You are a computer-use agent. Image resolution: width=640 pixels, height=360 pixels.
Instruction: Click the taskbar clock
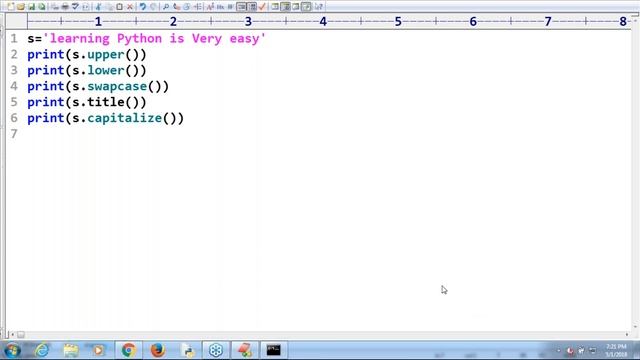pos(616,350)
